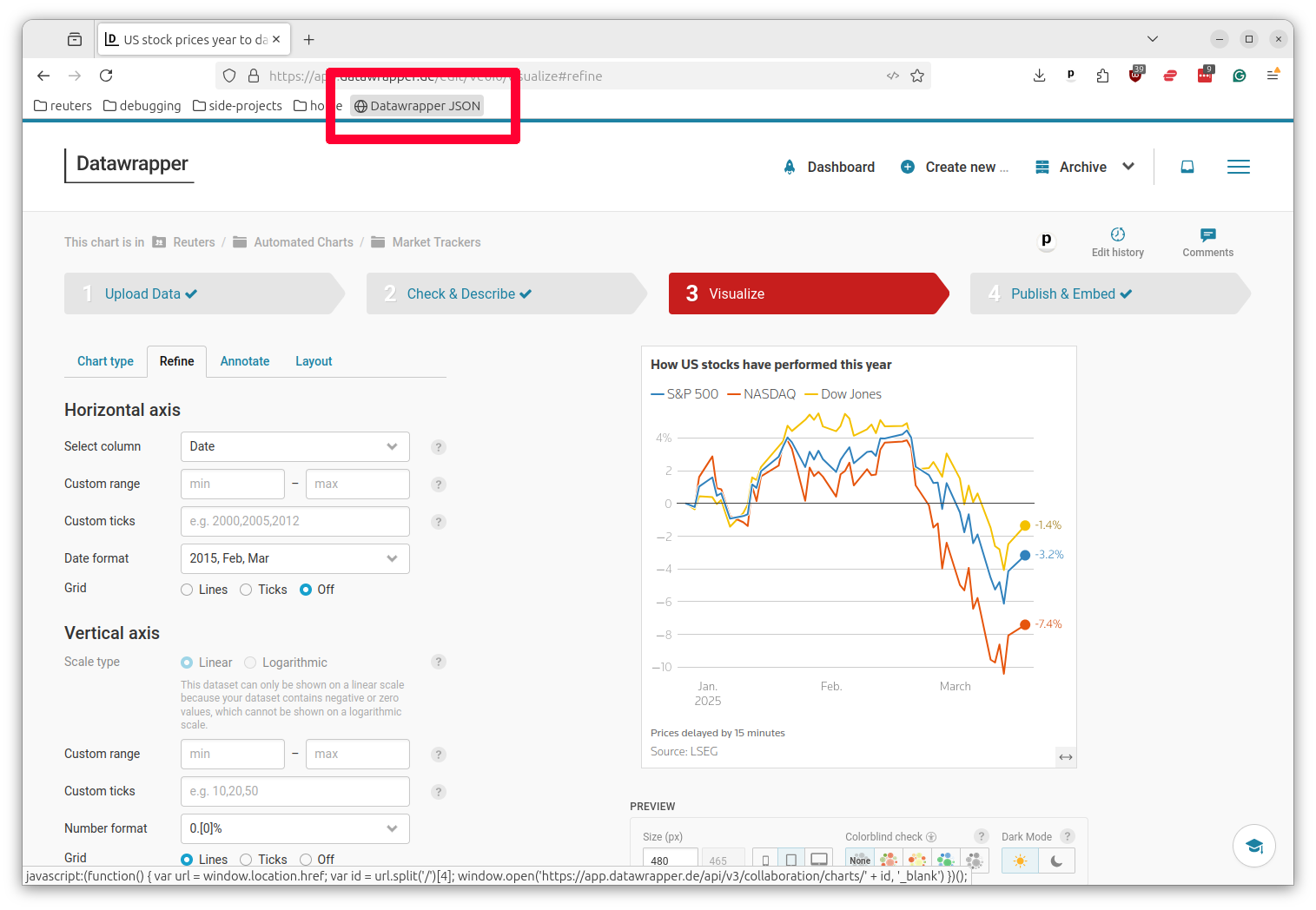Open the Market Trackers breadcrumb
This screenshot has height=910, width=1316.
[427, 242]
